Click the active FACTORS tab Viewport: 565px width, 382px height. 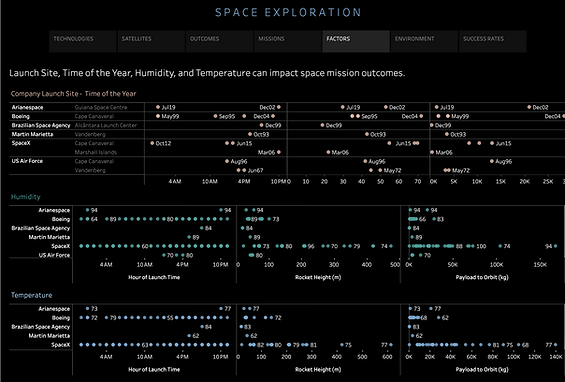pos(356,41)
